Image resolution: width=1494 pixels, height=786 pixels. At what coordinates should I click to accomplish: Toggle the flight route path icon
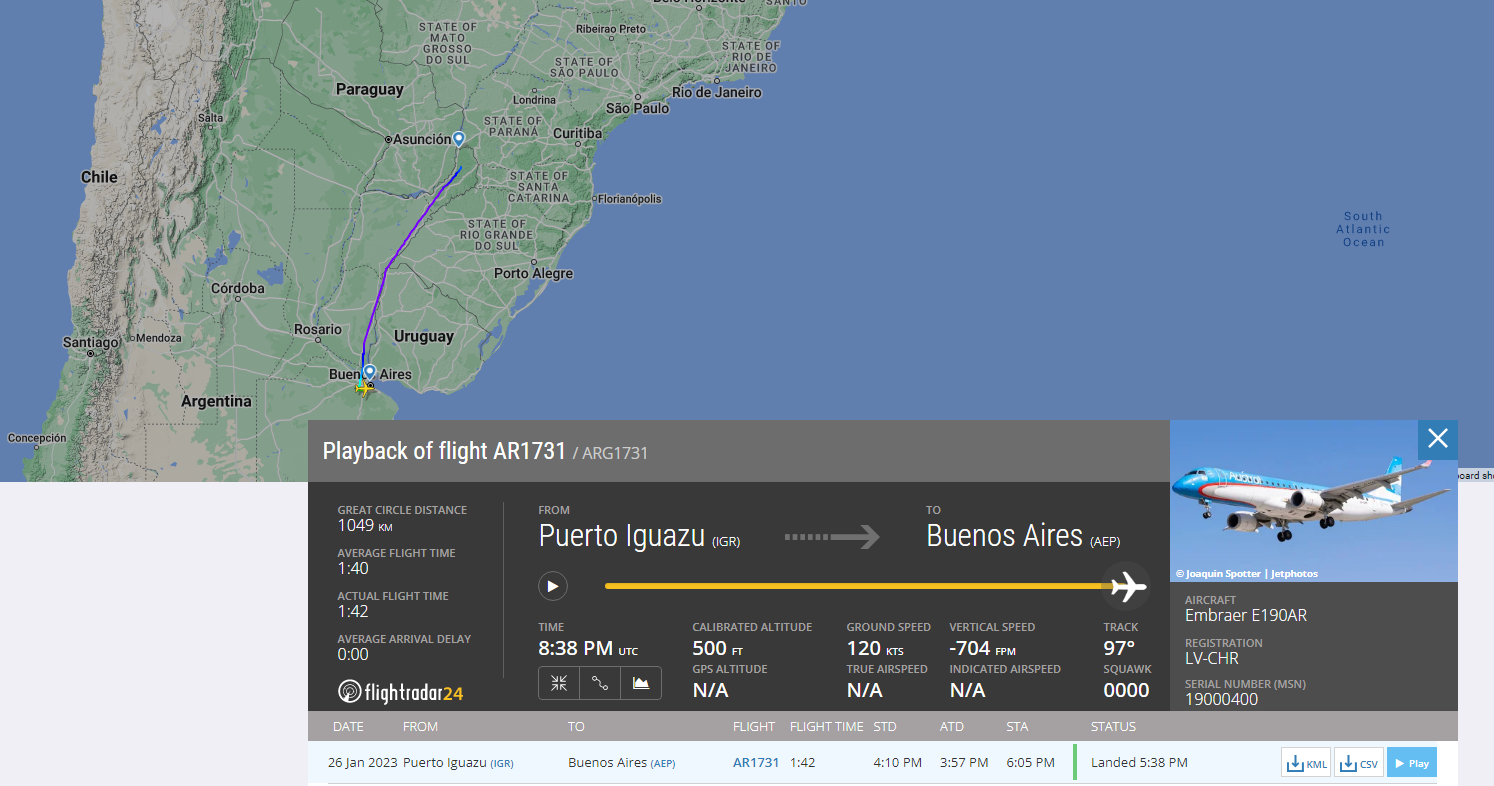(x=600, y=683)
